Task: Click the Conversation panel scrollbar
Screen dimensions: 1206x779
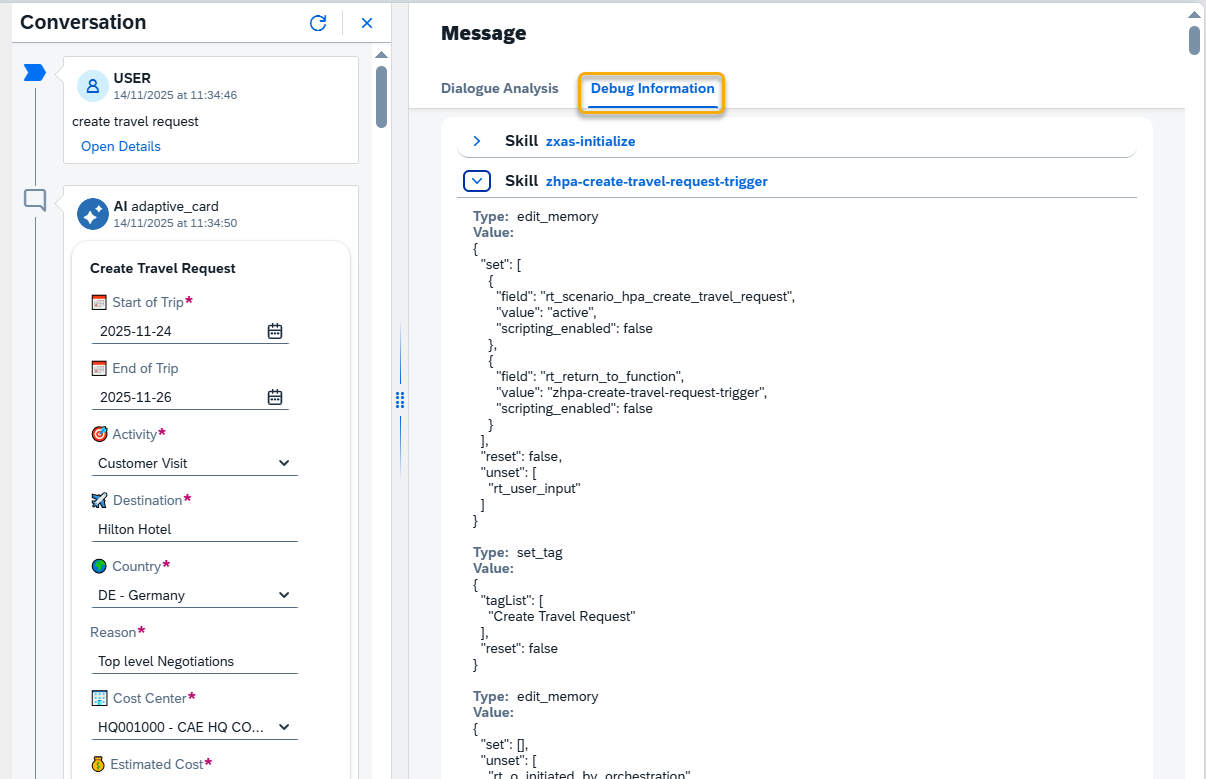Action: click(381, 97)
